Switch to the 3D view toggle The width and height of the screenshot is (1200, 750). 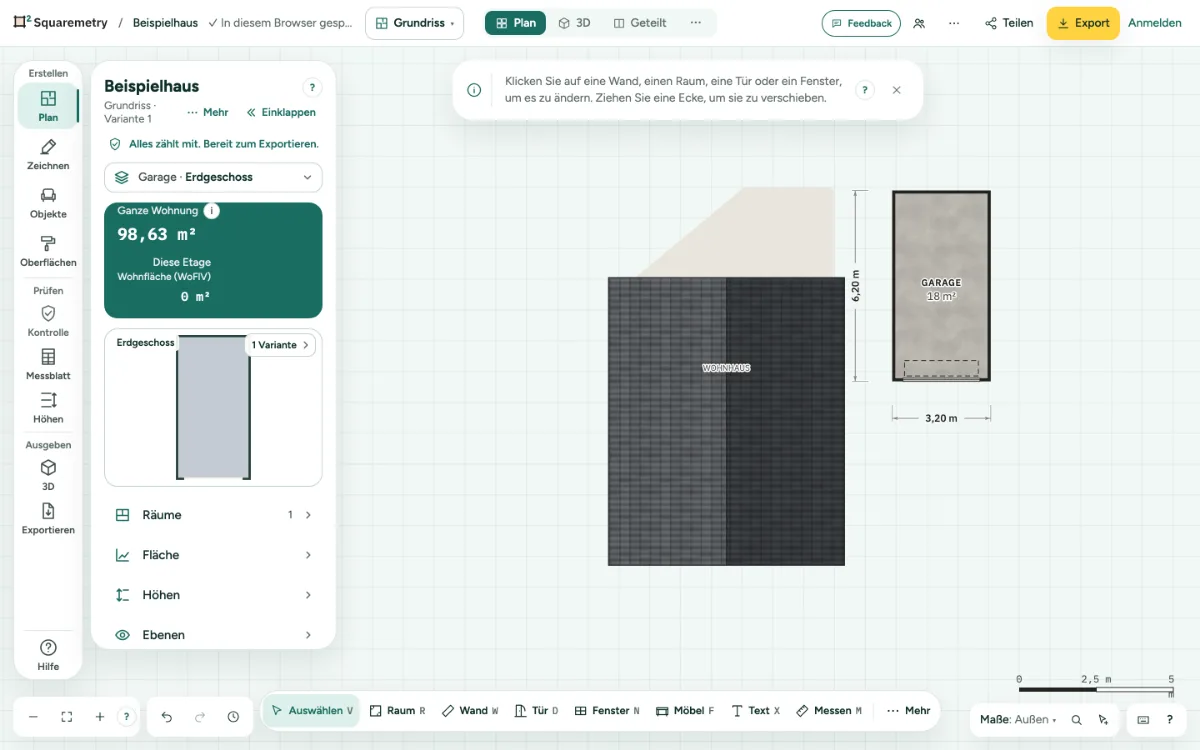pyautogui.click(x=575, y=23)
